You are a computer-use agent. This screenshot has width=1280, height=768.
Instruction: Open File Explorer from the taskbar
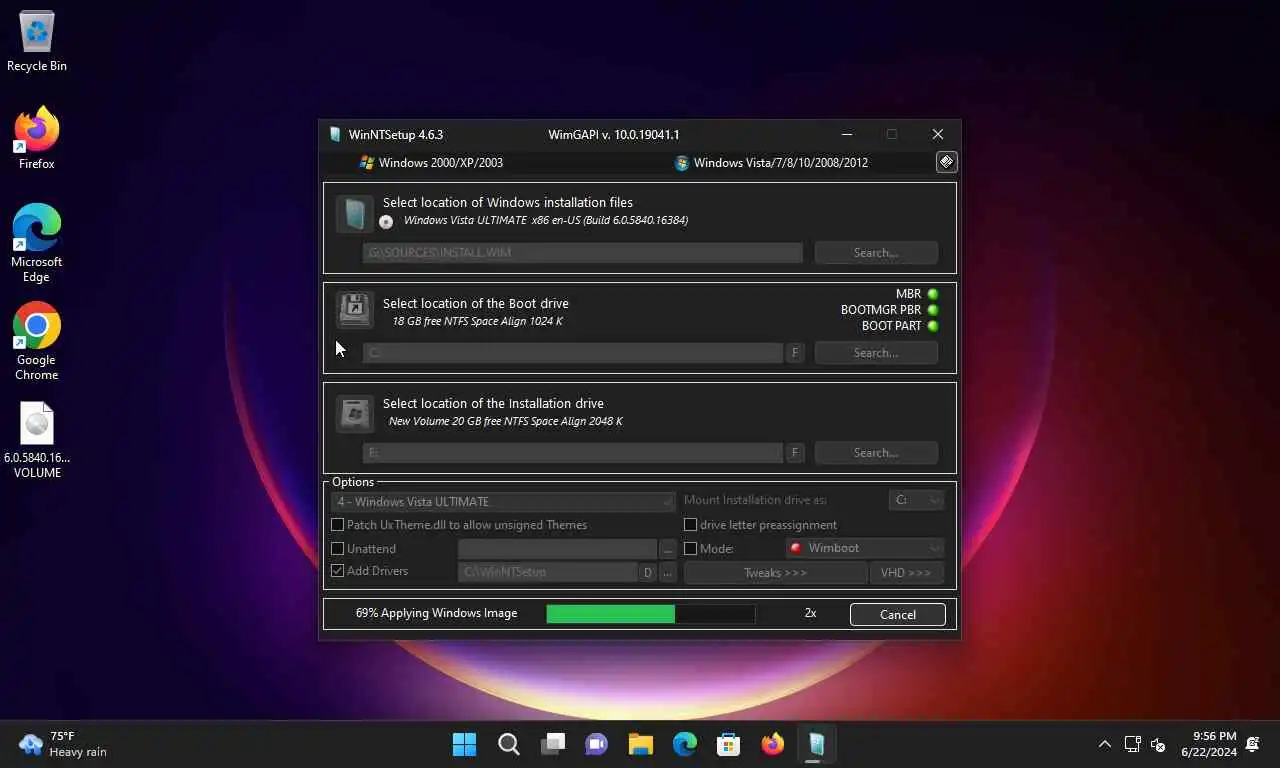point(640,744)
